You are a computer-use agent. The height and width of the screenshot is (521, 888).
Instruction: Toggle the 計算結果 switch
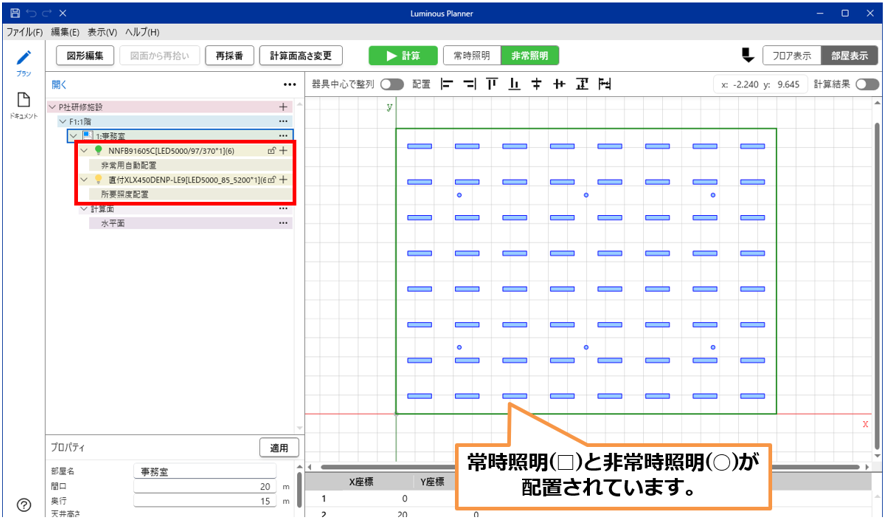(x=866, y=85)
